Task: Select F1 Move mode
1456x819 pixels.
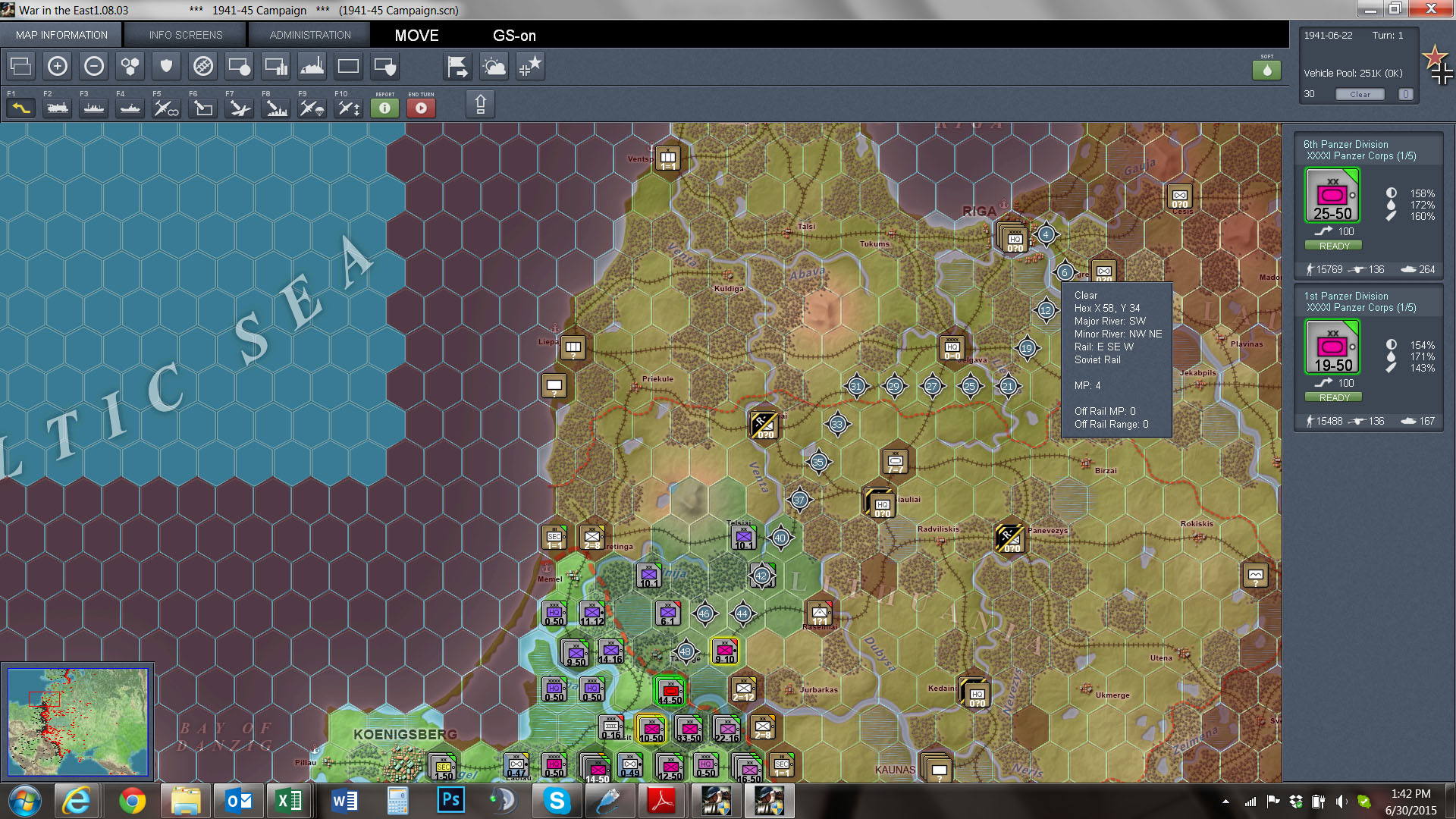Action: 21,108
